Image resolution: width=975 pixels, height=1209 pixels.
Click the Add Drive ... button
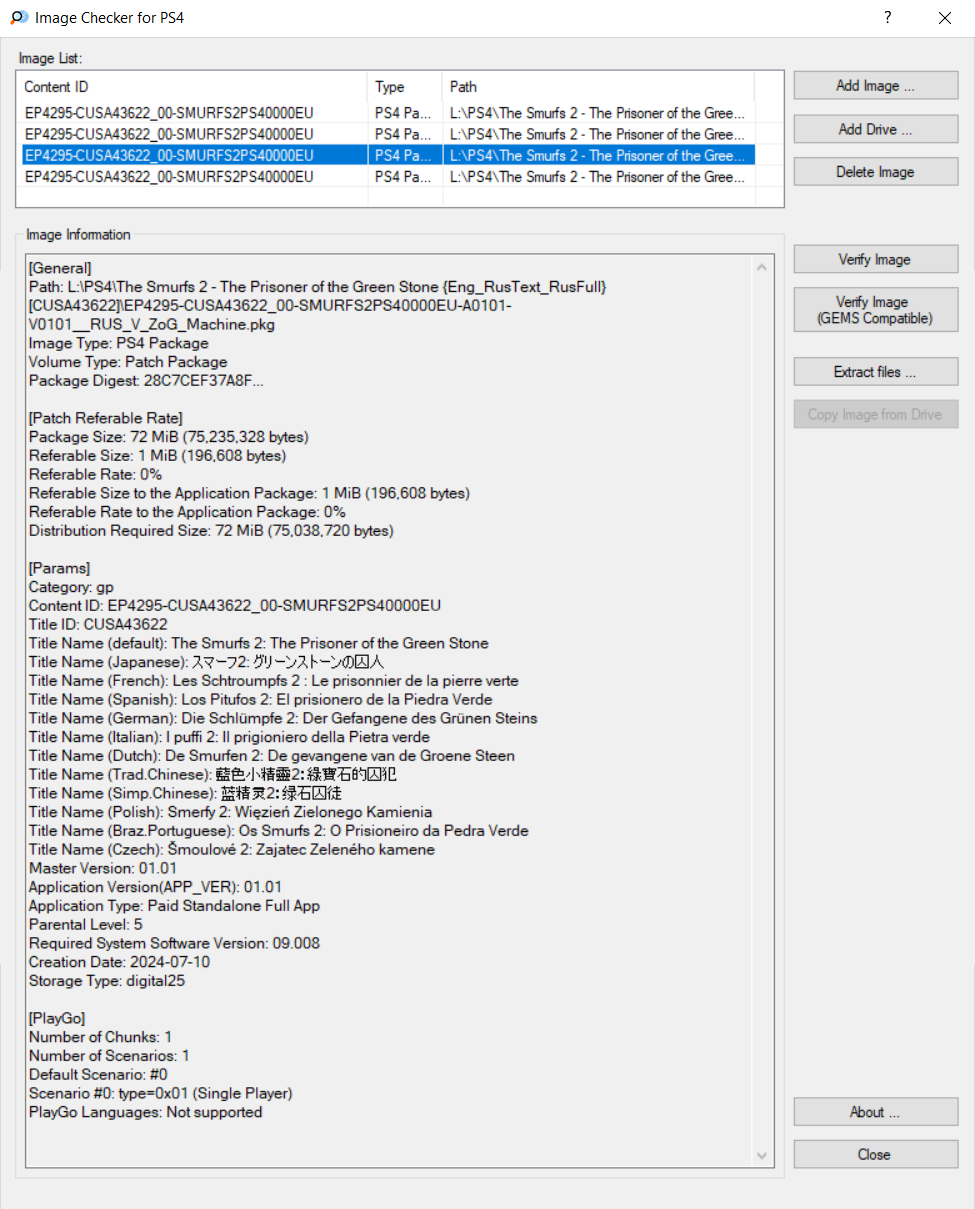876,129
